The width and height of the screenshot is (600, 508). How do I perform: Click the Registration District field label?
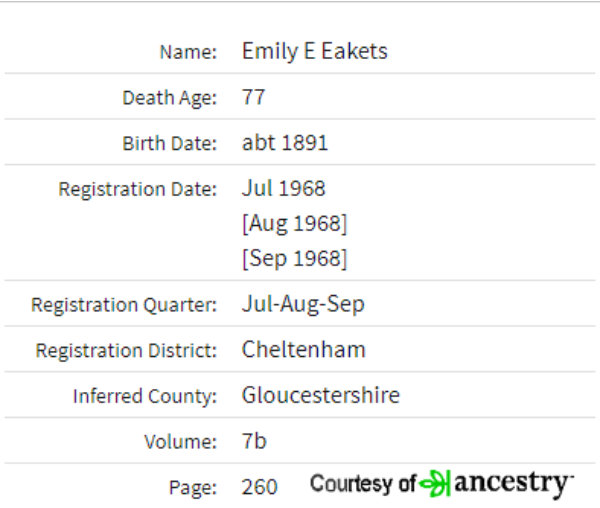tap(126, 350)
